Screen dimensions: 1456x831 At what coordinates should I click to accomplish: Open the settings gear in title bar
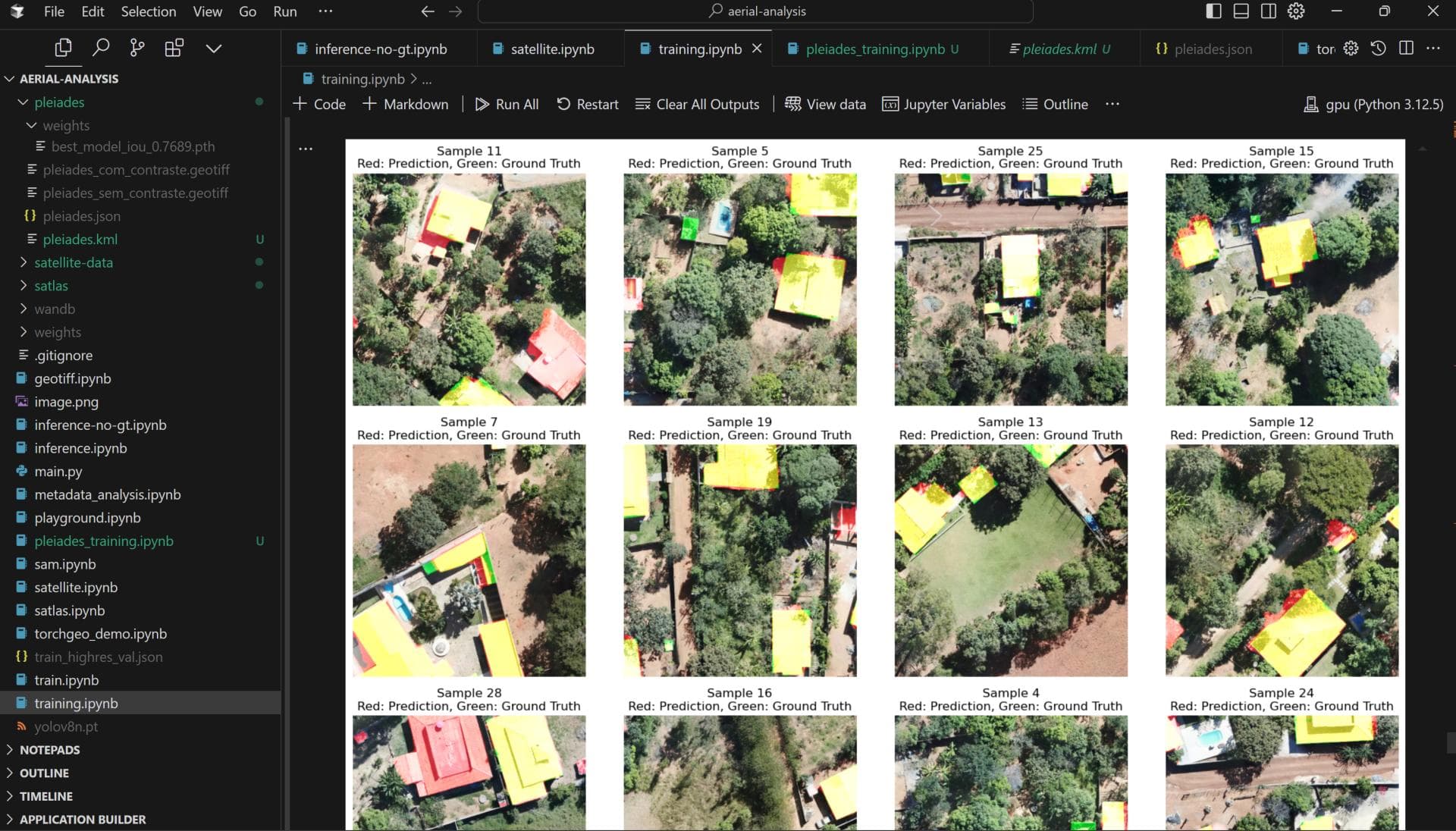pos(1296,11)
